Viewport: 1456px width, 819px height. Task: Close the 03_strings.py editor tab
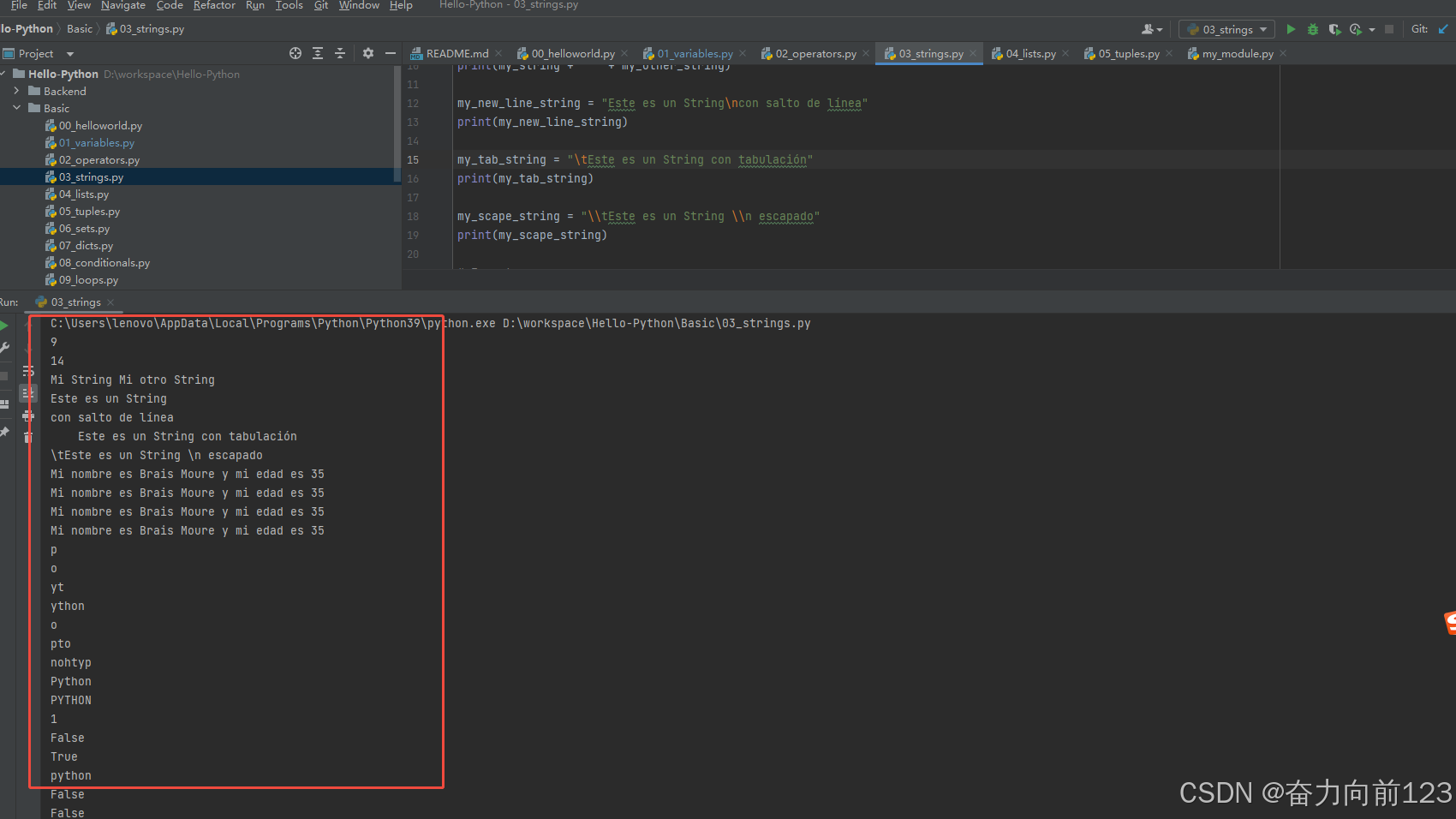point(973,54)
